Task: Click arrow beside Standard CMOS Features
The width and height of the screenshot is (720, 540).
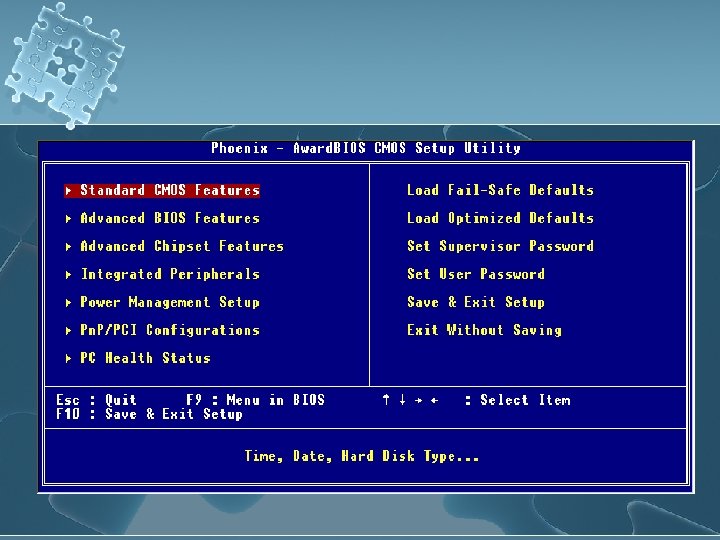Action: coord(68,190)
